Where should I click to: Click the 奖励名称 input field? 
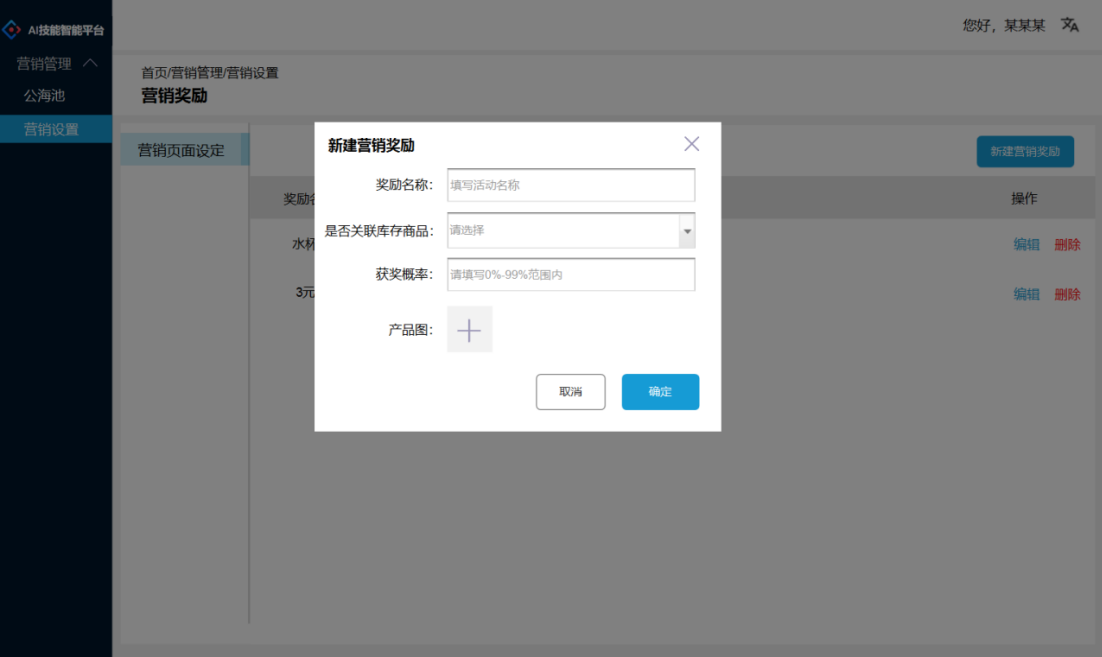point(570,185)
